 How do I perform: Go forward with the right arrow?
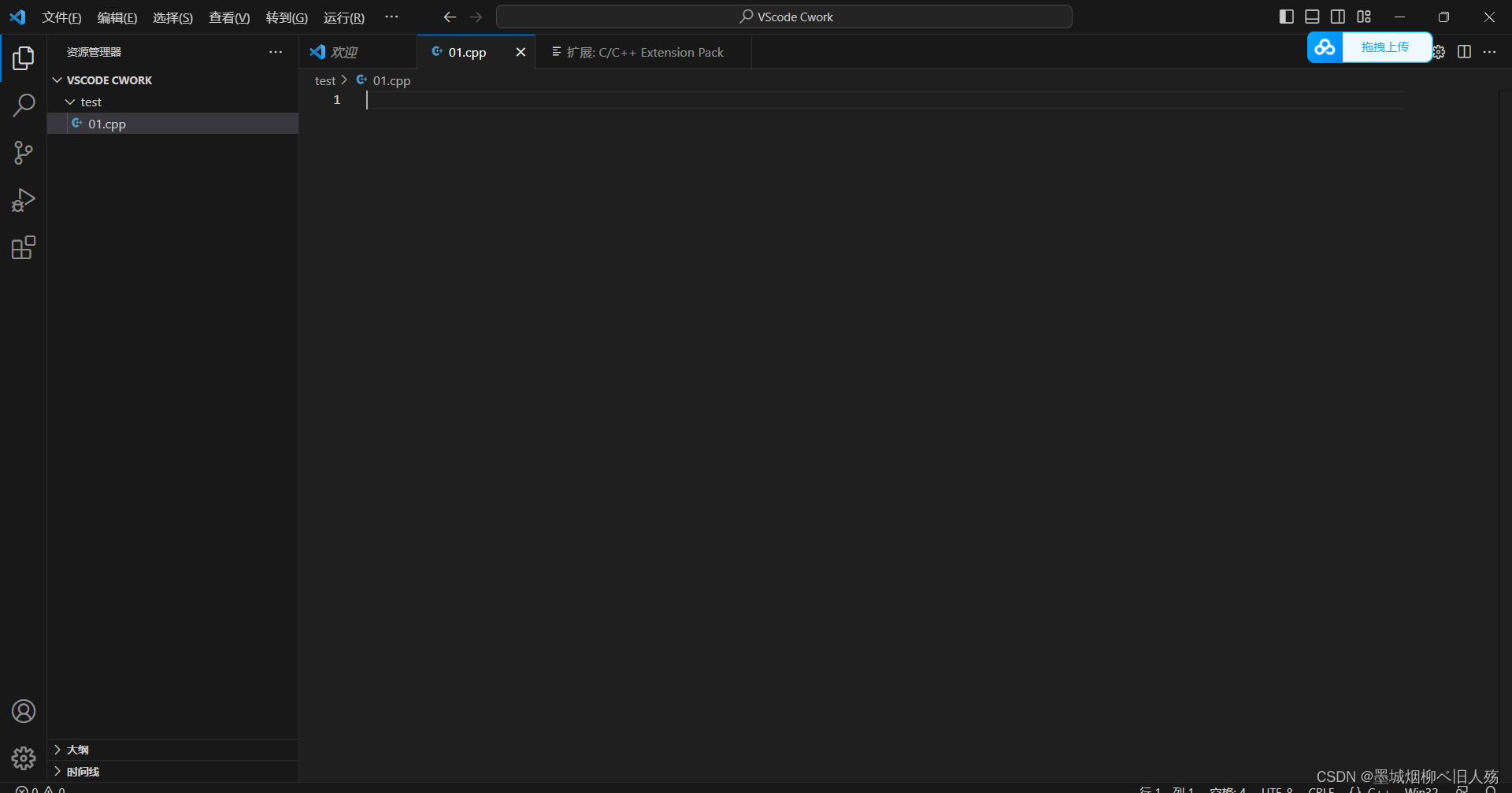point(476,17)
